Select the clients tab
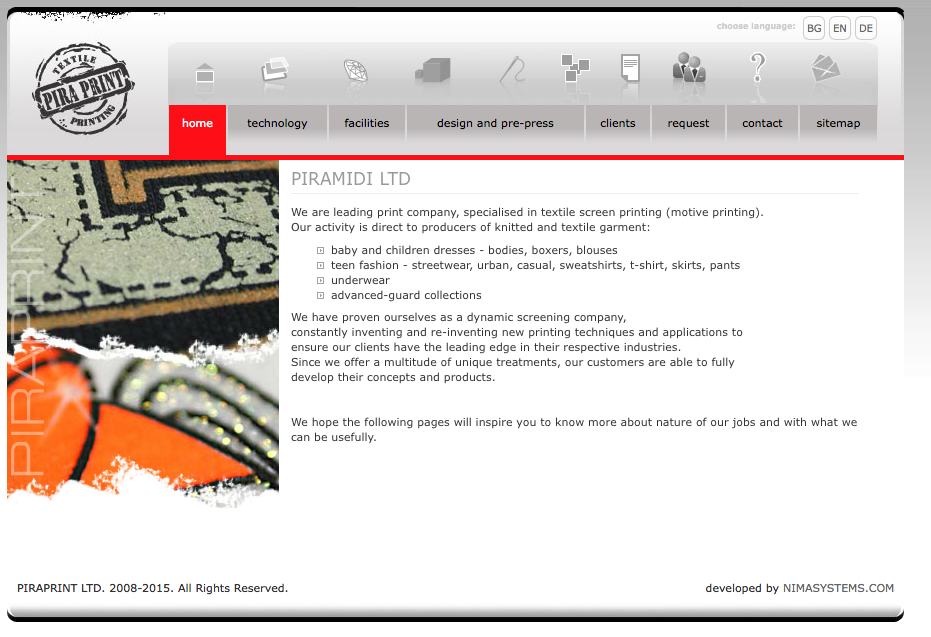The width and height of the screenshot is (931, 637). tap(618, 124)
